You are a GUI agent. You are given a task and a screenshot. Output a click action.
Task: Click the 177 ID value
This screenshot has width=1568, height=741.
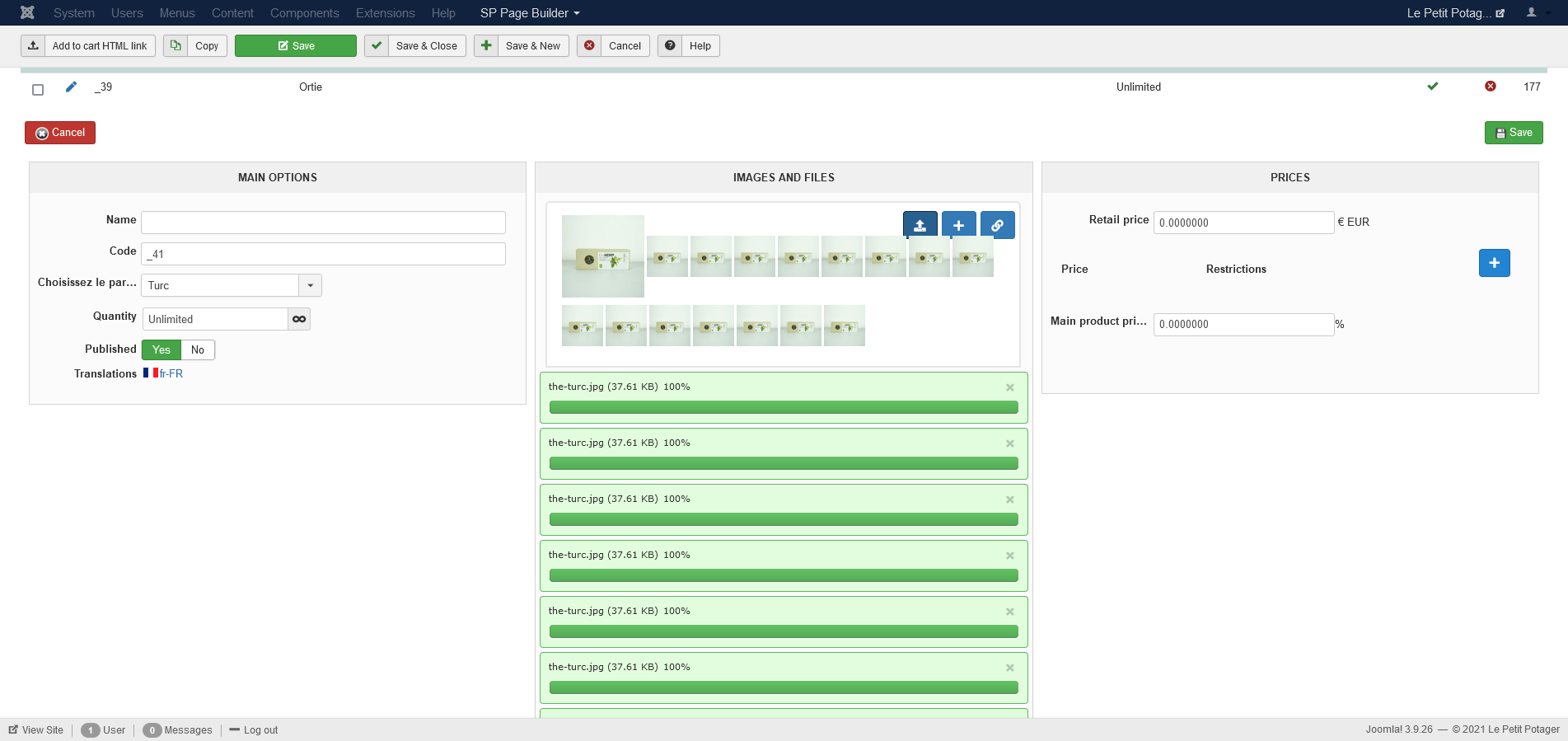(x=1532, y=87)
